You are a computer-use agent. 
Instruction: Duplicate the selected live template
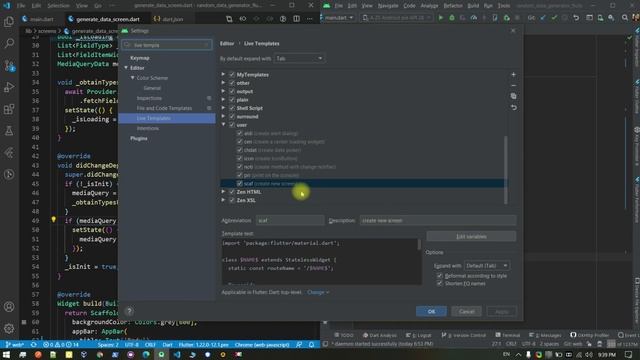[x=513, y=96]
